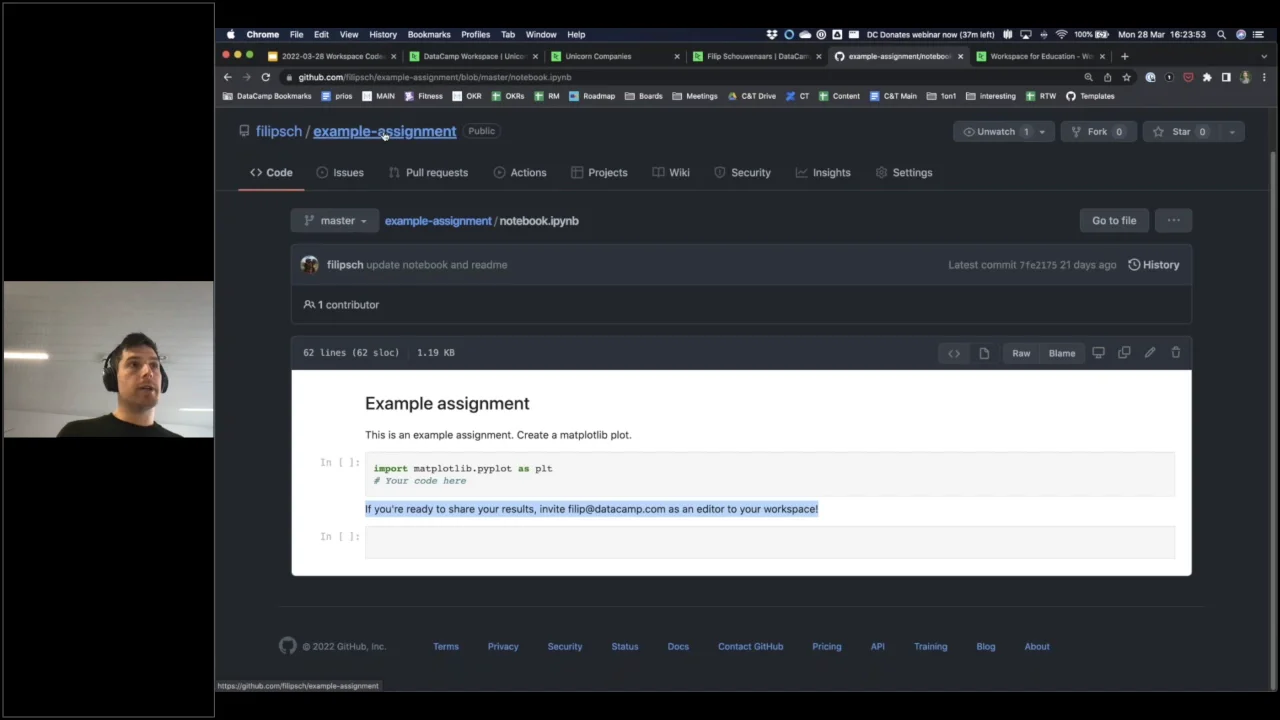Click the GitHub logo in the footer
This screenshot has height=720, width=1280.
288,646
